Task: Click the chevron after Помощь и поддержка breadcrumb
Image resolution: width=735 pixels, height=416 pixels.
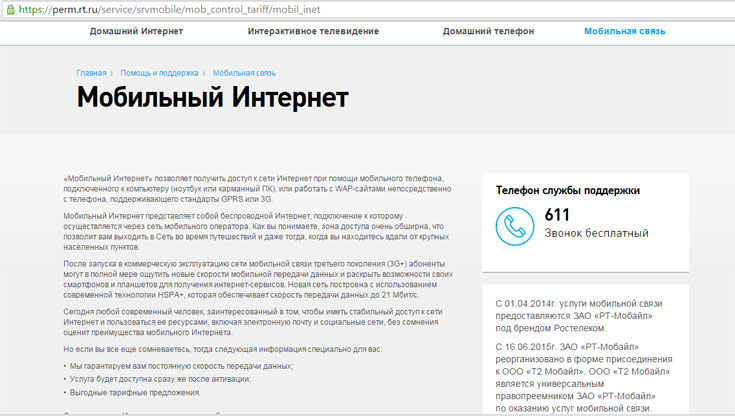Action: point(204,73)
